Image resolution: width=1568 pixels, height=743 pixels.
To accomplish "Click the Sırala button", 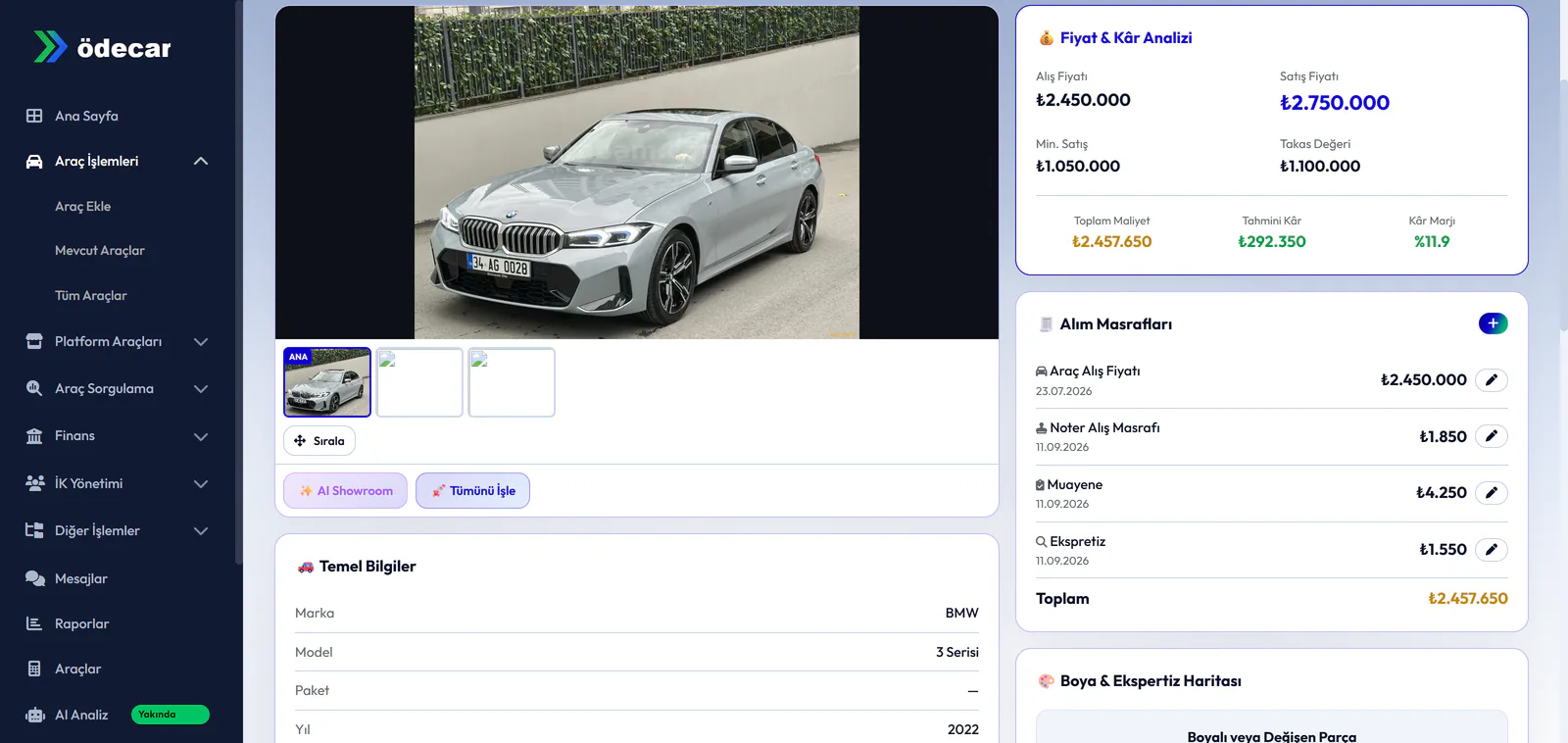I will pyautogui.click(x=319, y=441).
